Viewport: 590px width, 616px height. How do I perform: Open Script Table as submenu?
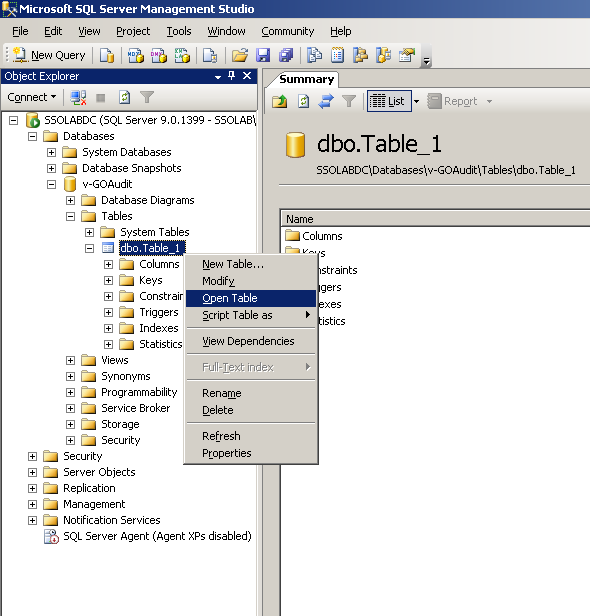[251, 315]
